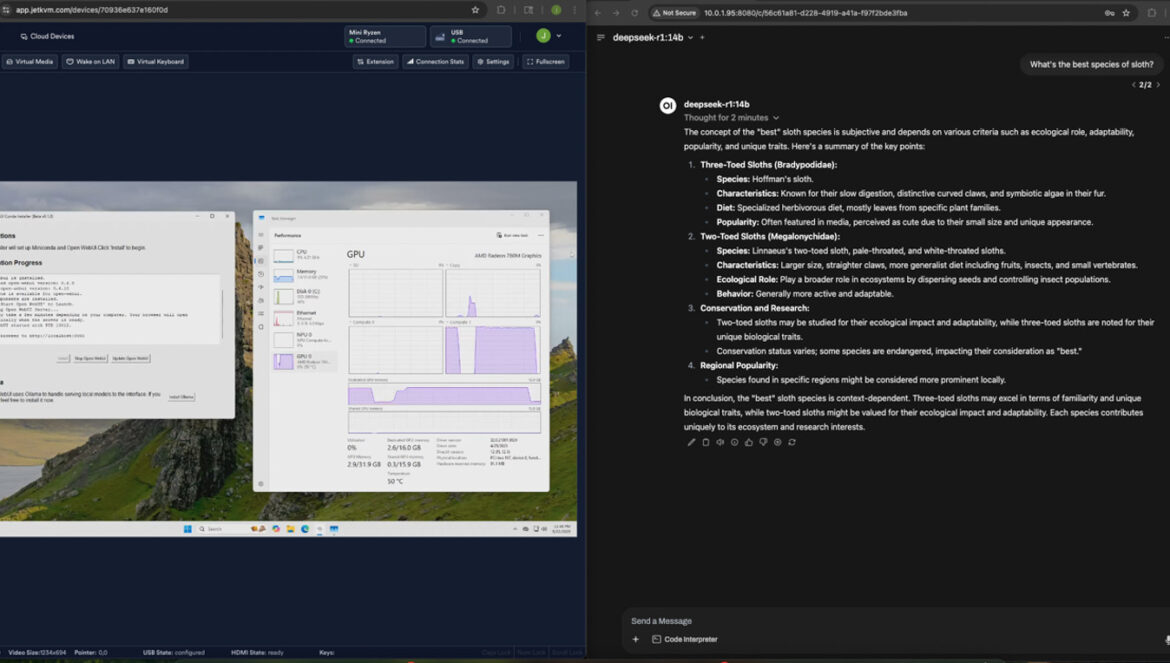1170x663 pixels.
Task: Copy the response with the clipboard icon
Action: [x=705, y=442]
